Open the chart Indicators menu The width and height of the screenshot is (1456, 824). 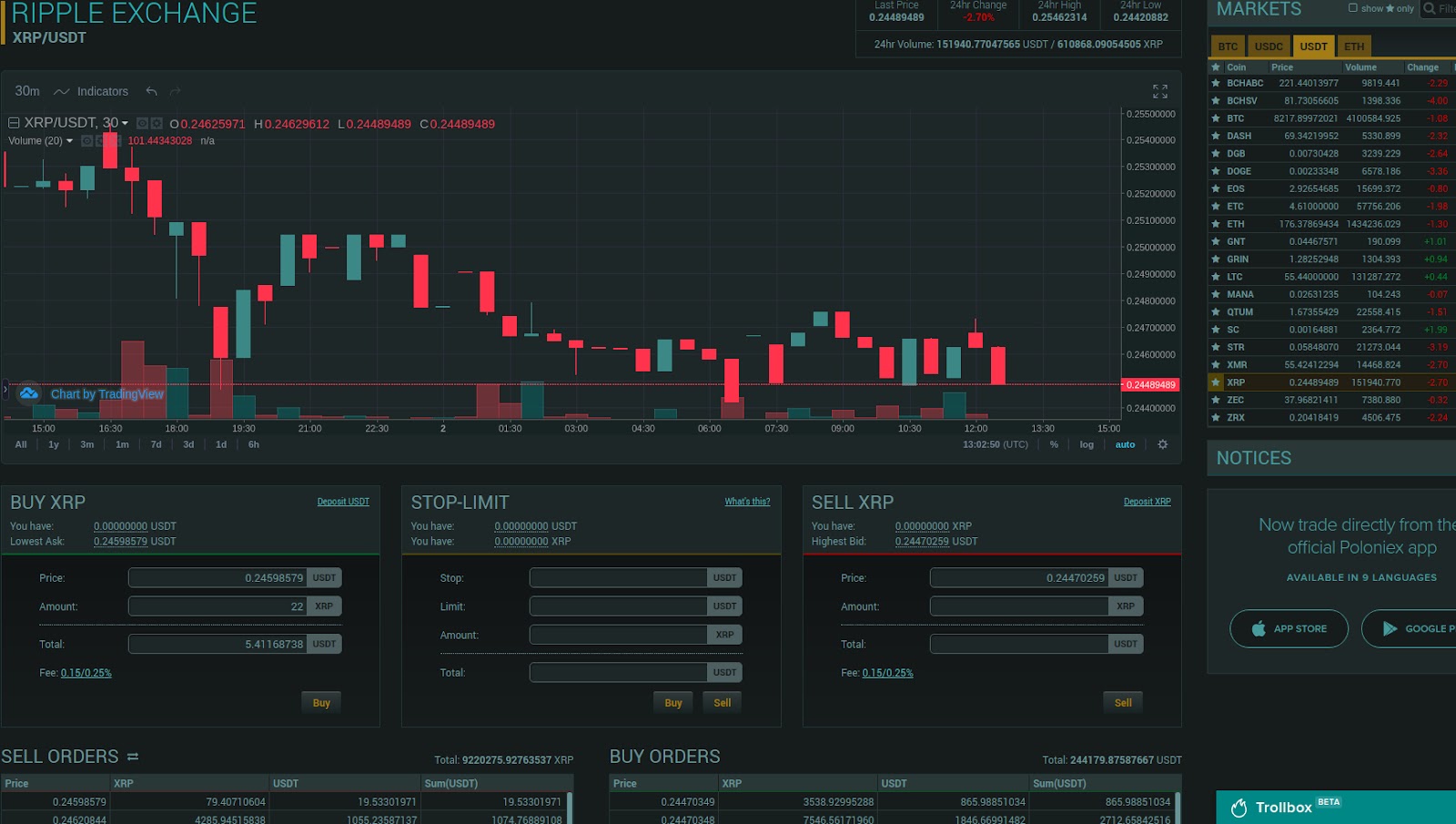pyautogui.click(x=91, y=91)
